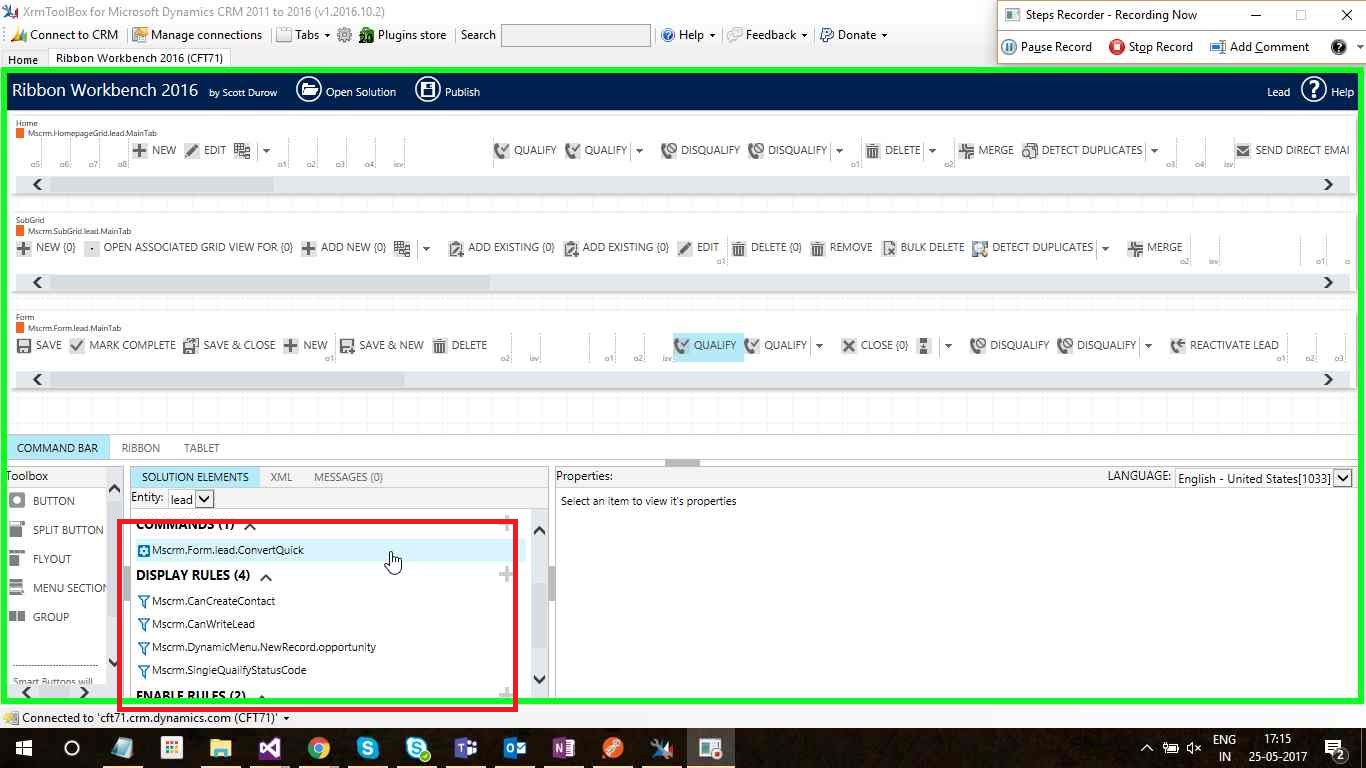Switch to RIBBON tab
Screen dimensions: 1366x768
point(141,448)
